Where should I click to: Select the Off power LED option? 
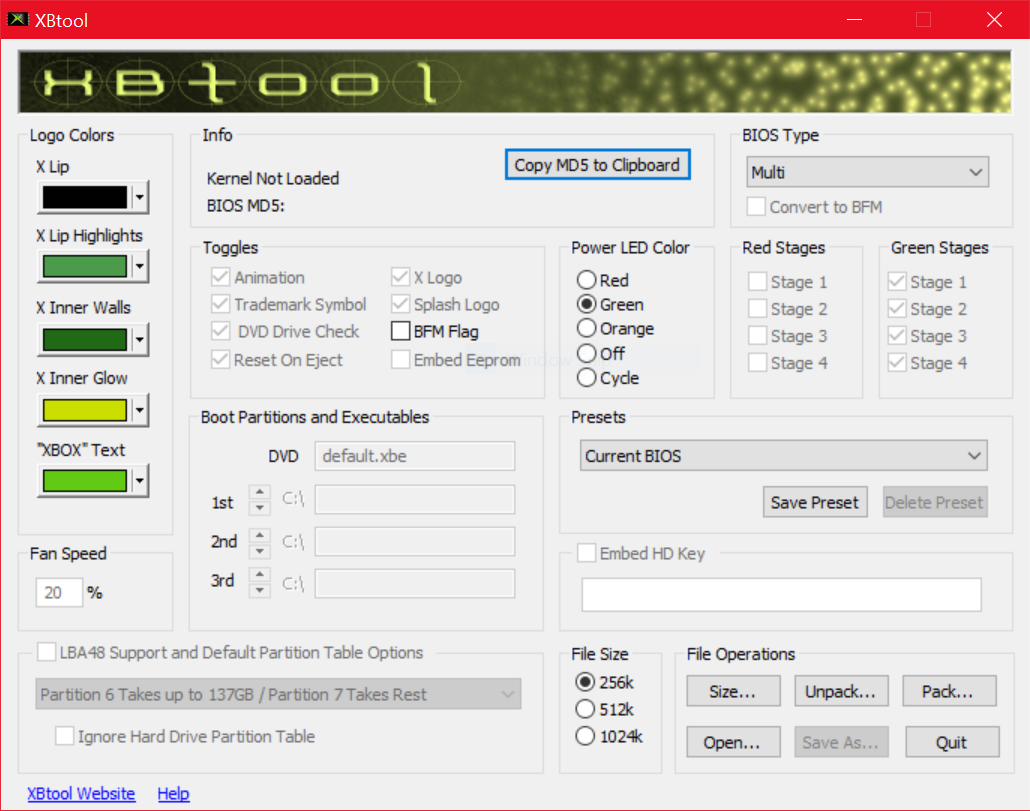[x=587, y=353]
